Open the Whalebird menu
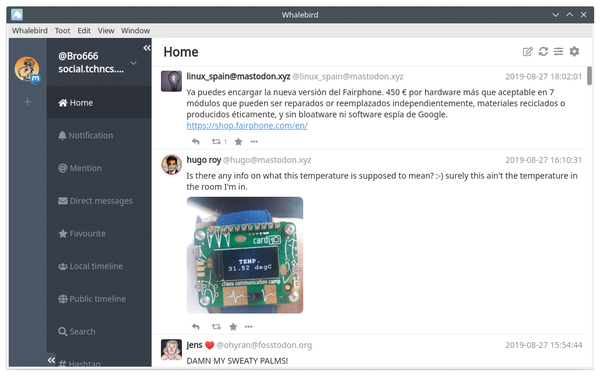600x376 pixels. [29, 31]
